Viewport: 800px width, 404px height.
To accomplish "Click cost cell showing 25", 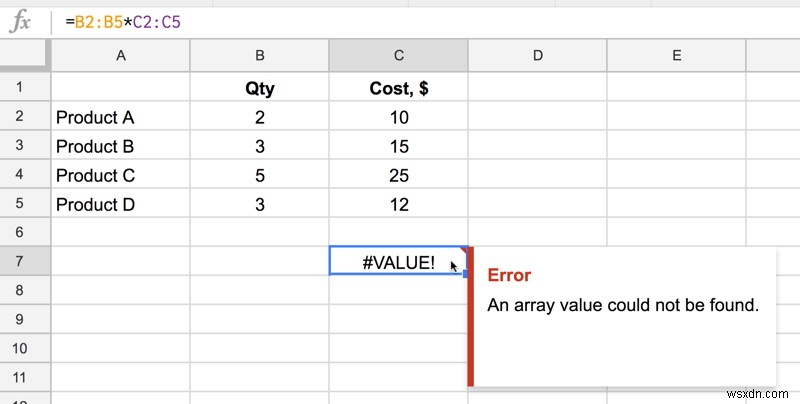I will click(x=398, y=174).
